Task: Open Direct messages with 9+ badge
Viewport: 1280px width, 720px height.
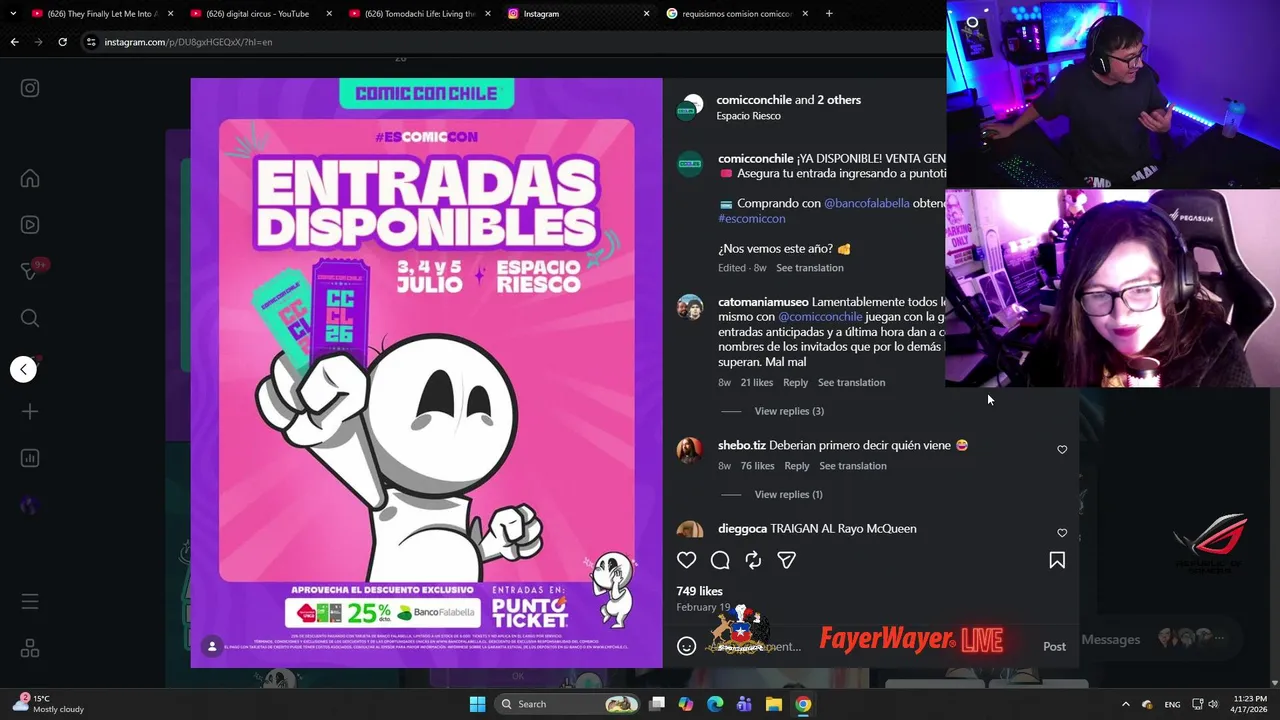Action: coord(31,271)
